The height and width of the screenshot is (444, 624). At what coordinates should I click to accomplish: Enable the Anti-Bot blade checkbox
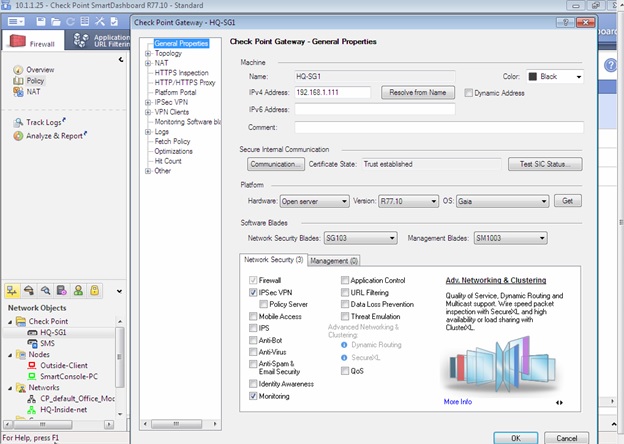[x=253, y=340]
